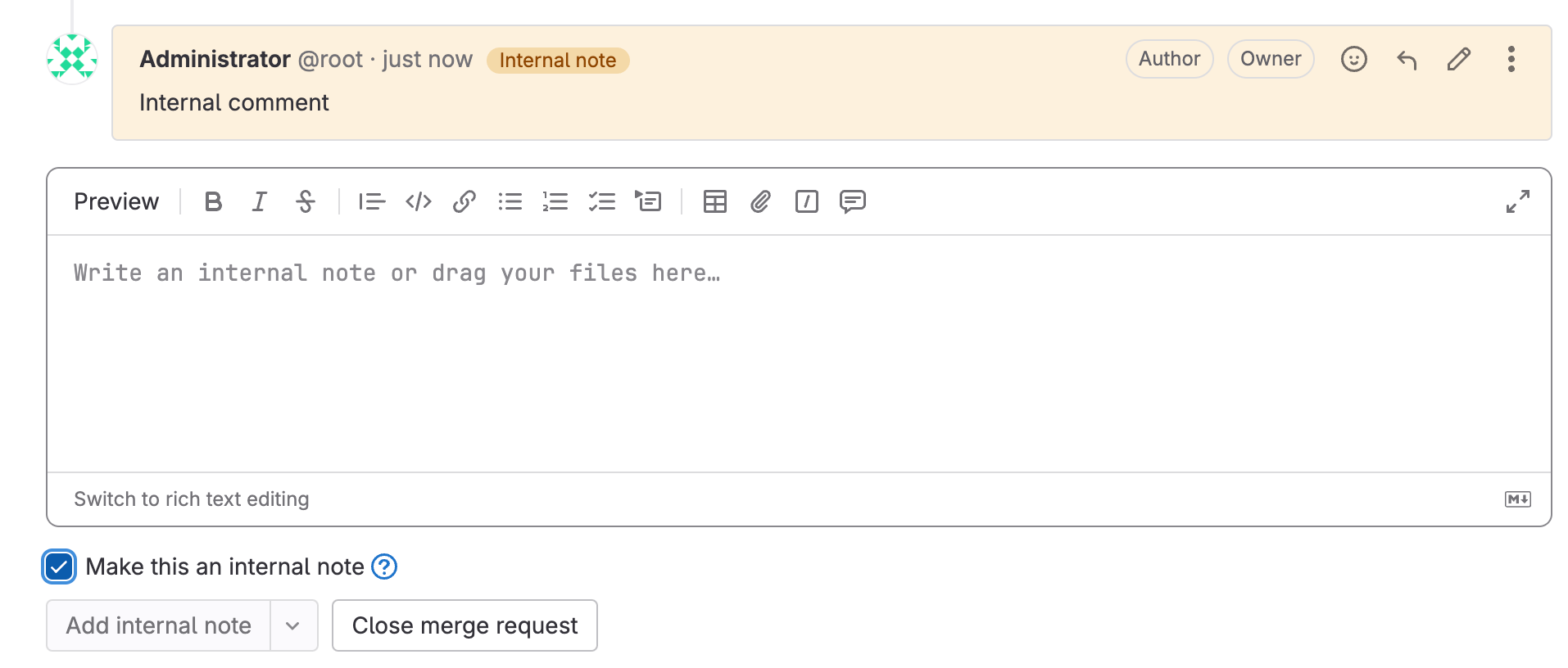
Task: Expand the Add internal note dropdown arrow
Action: (293, 625)
